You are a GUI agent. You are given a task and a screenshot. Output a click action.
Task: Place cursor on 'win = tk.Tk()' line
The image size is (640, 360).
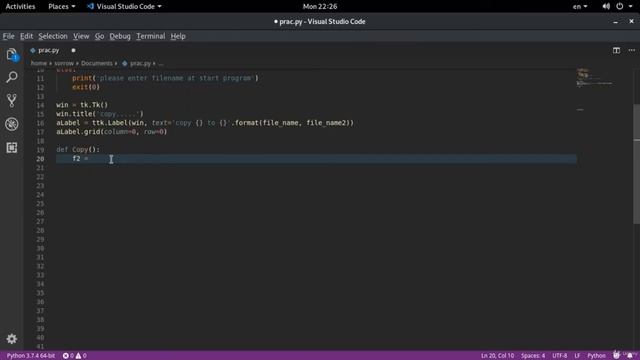tap(82, 105)
